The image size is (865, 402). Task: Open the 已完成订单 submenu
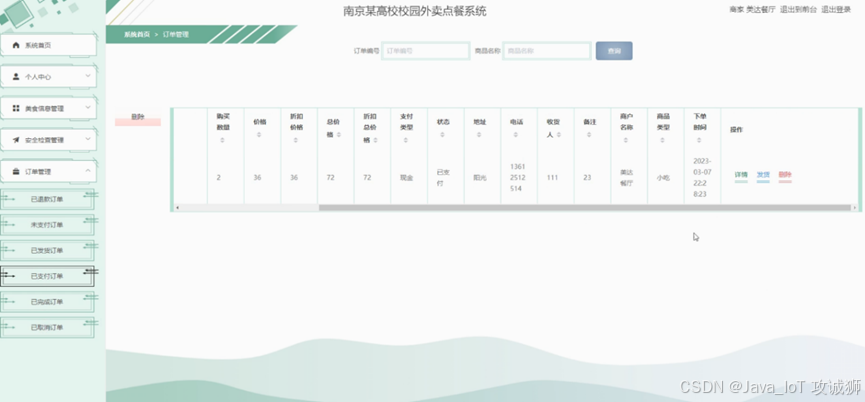tap(47, 302)
